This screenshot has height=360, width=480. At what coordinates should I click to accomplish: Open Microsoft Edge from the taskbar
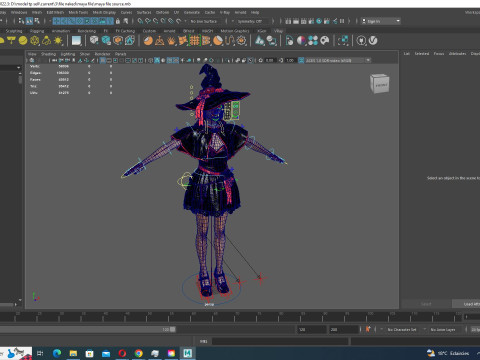coord(57,353)
